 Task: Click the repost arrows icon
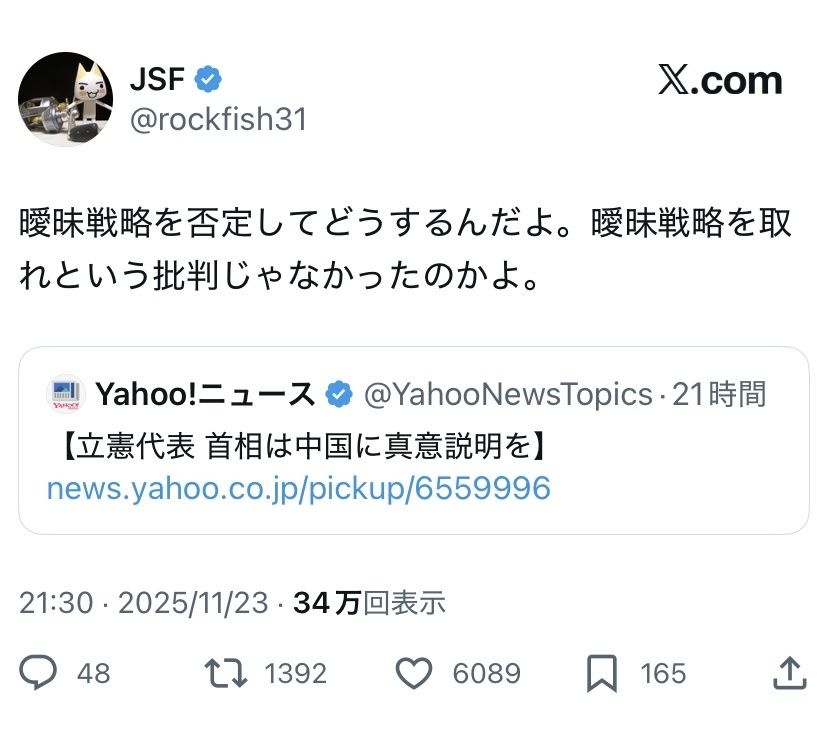pyautogui.click(x=226, y=673)
